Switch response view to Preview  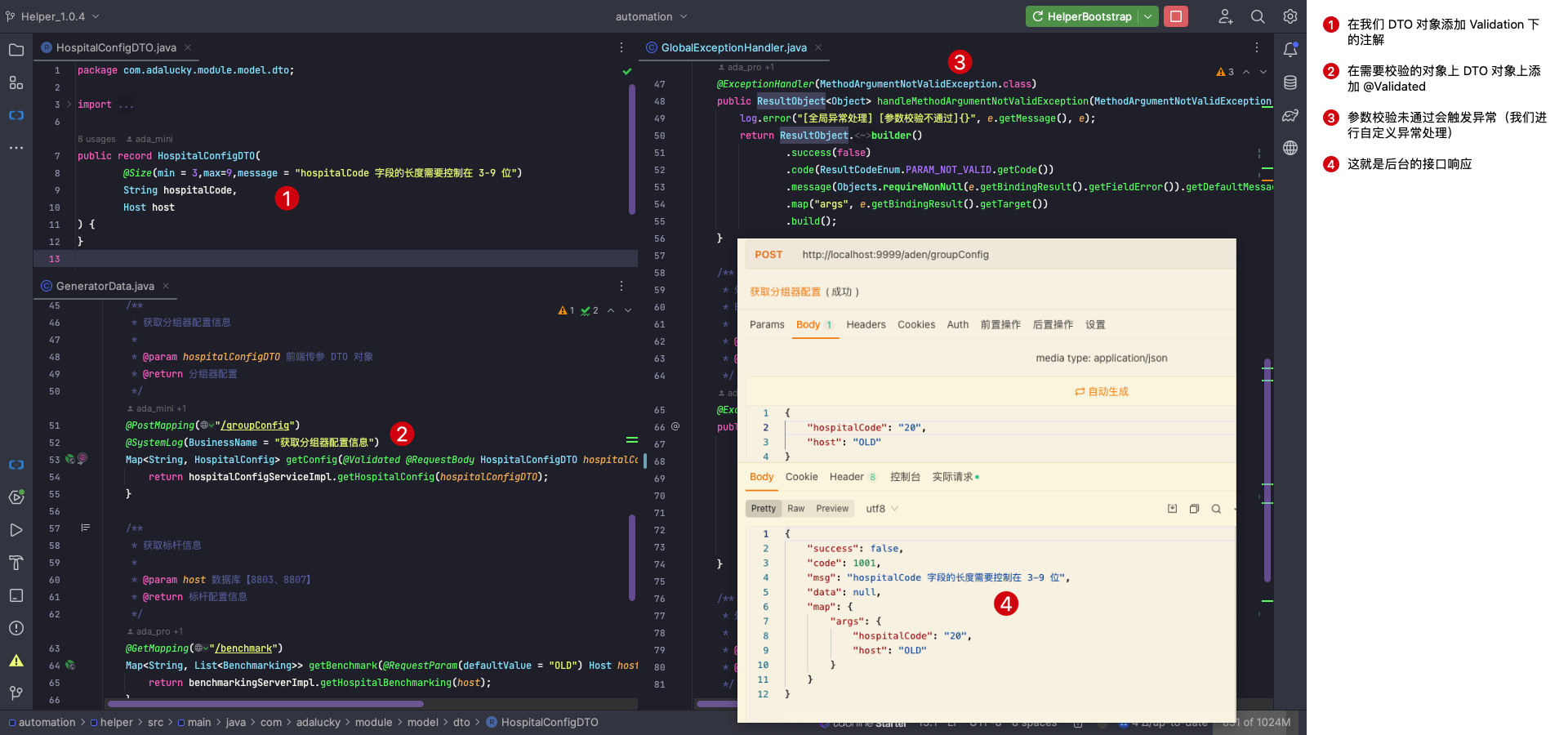(x=832, y=509)
